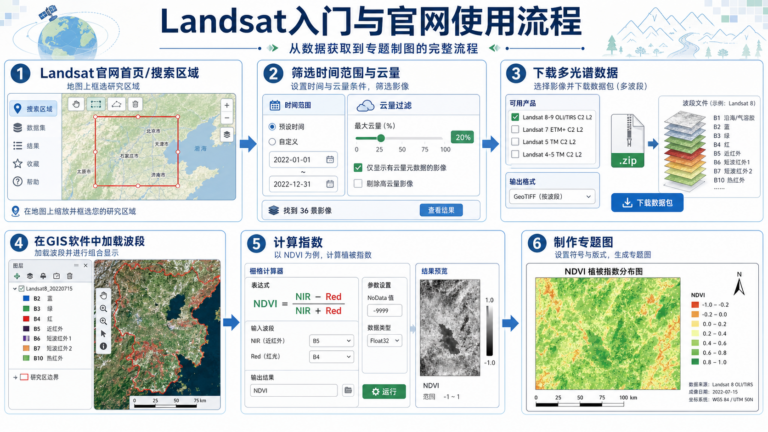Click the .zip file icon
768x432 pixels.
(x=627, y=141)
